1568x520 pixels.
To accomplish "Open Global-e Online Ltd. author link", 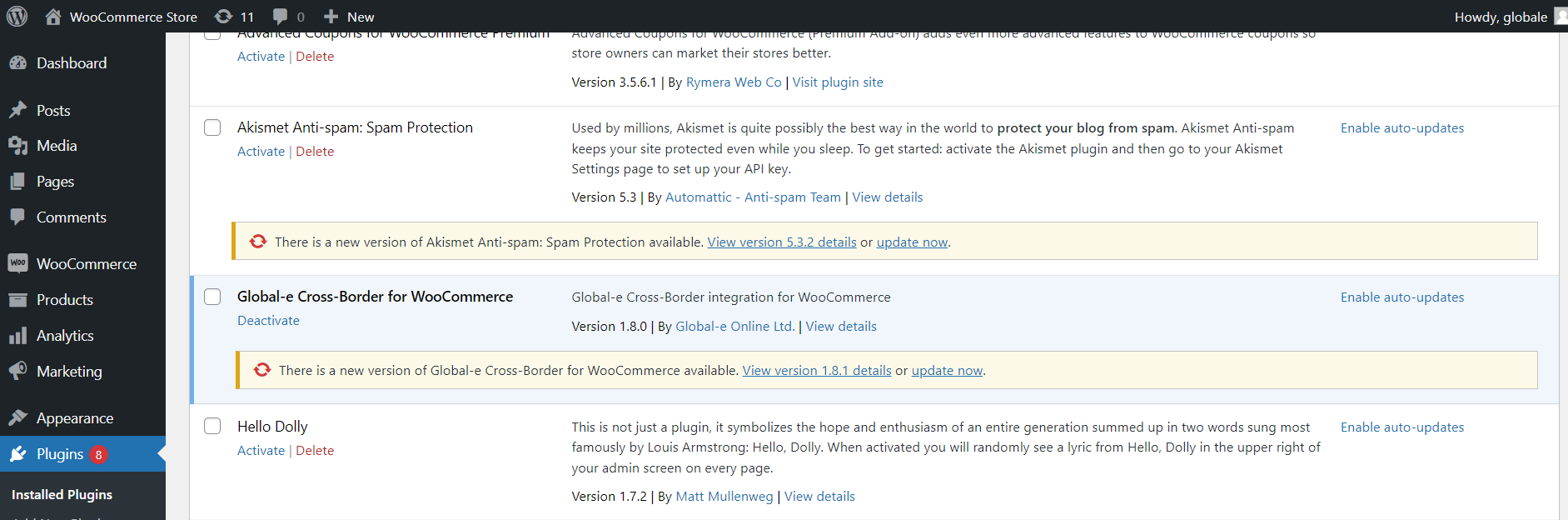I will pos(735,326).
